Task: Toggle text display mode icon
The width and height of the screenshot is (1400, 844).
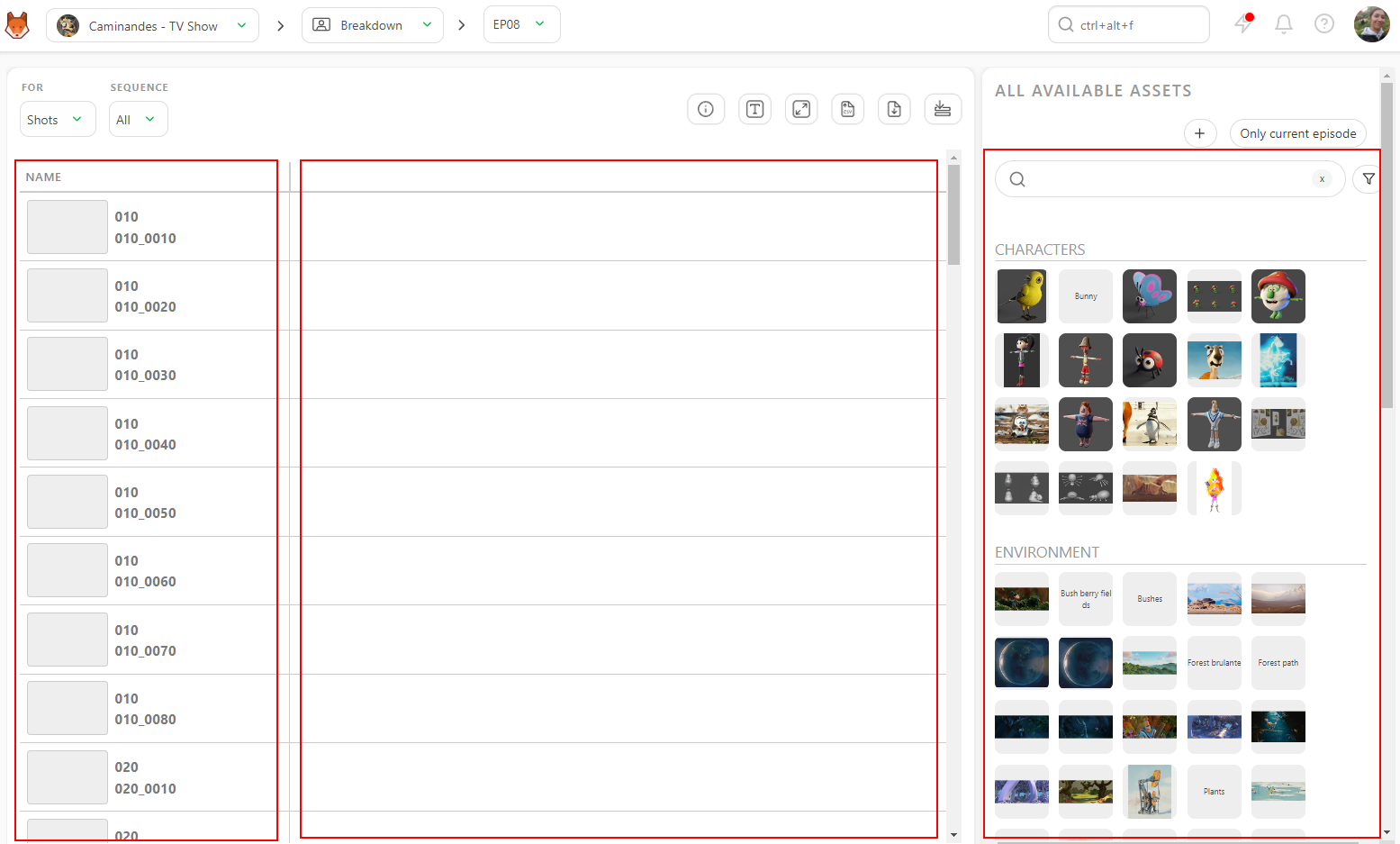Action: 754,109
